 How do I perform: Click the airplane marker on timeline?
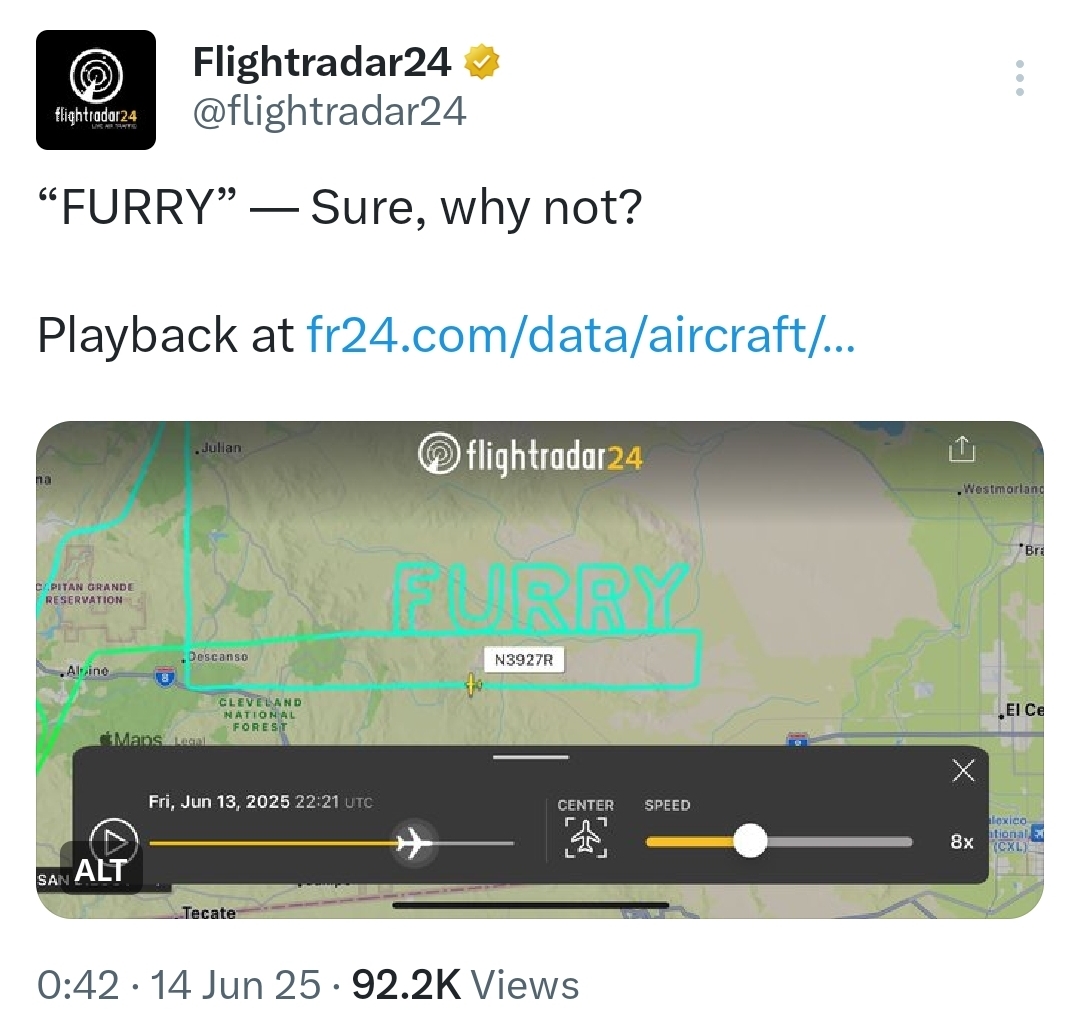pos(414,843)
